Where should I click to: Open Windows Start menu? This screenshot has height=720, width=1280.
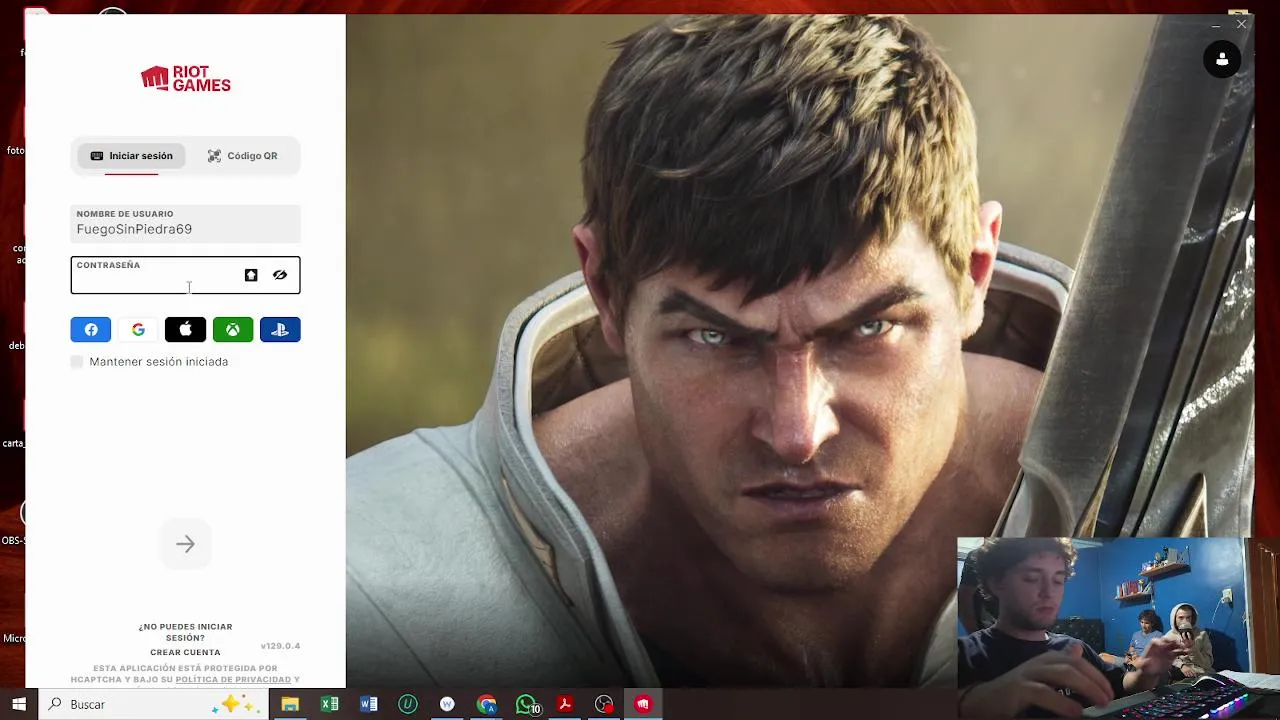[x=19, y=704]
